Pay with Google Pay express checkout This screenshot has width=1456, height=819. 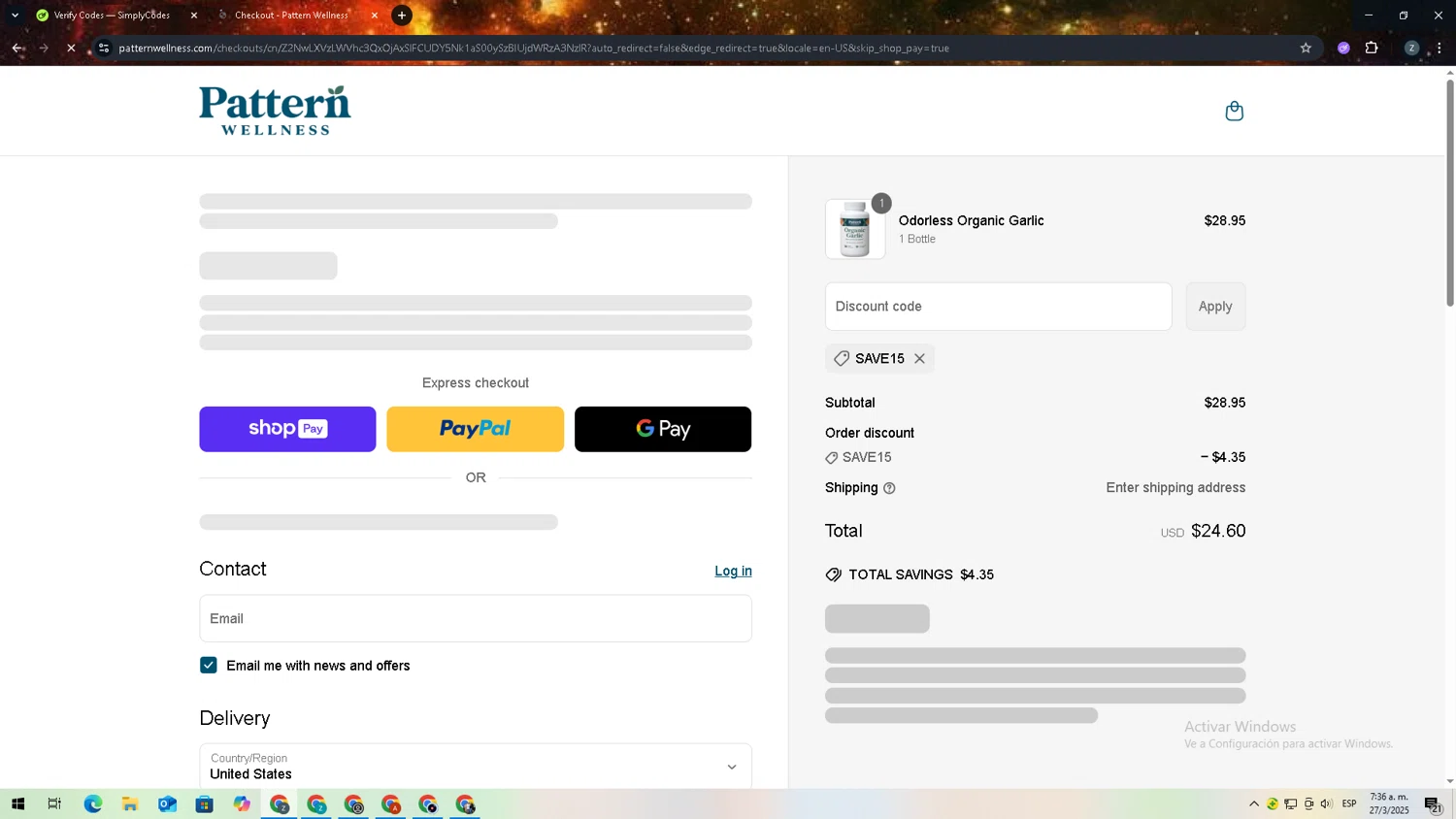663,429
